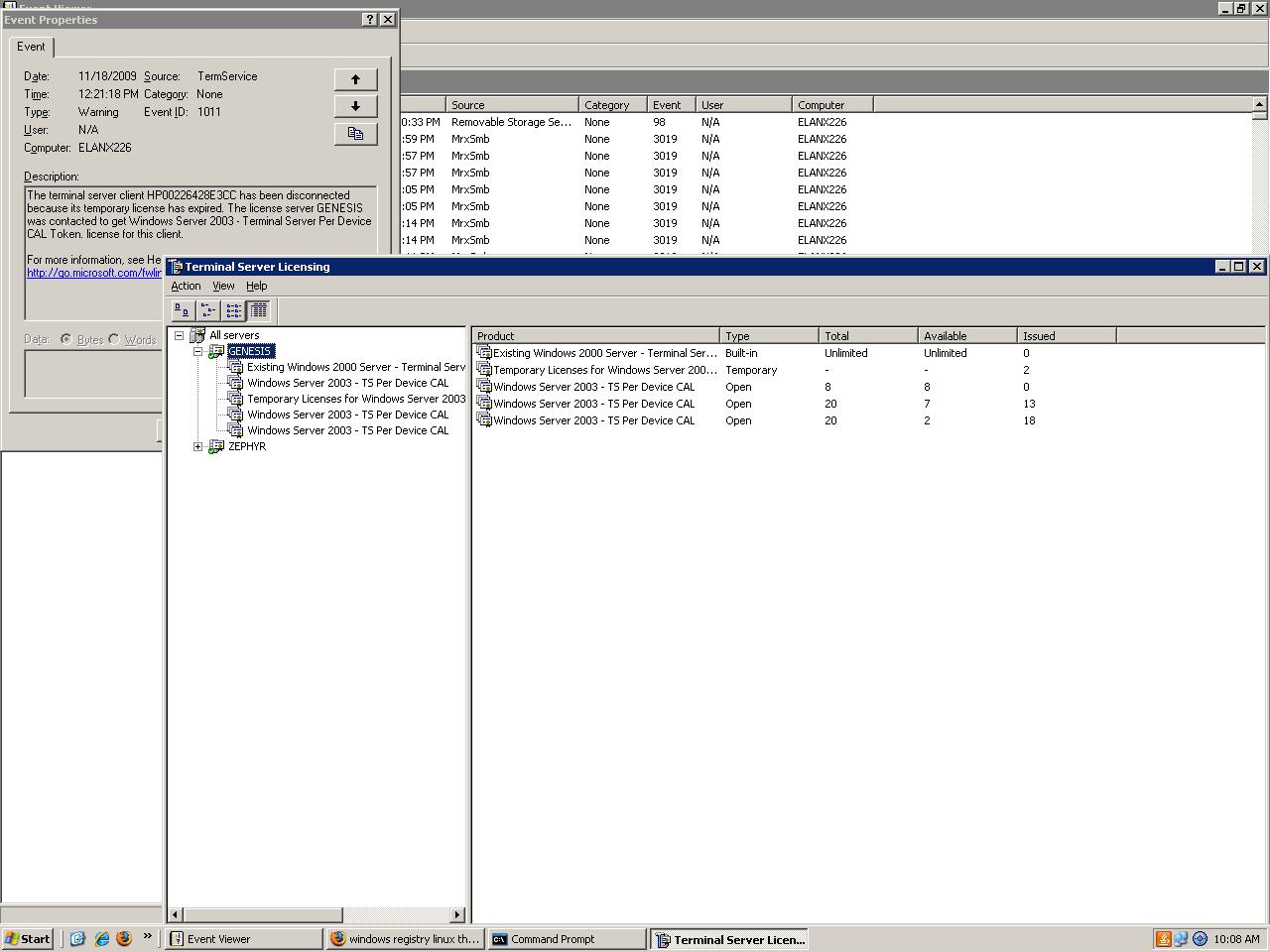Open the go.microsoft.com help link
Image resolution: width=1270 pixels, height=952 pixels.
click(93, 273)
